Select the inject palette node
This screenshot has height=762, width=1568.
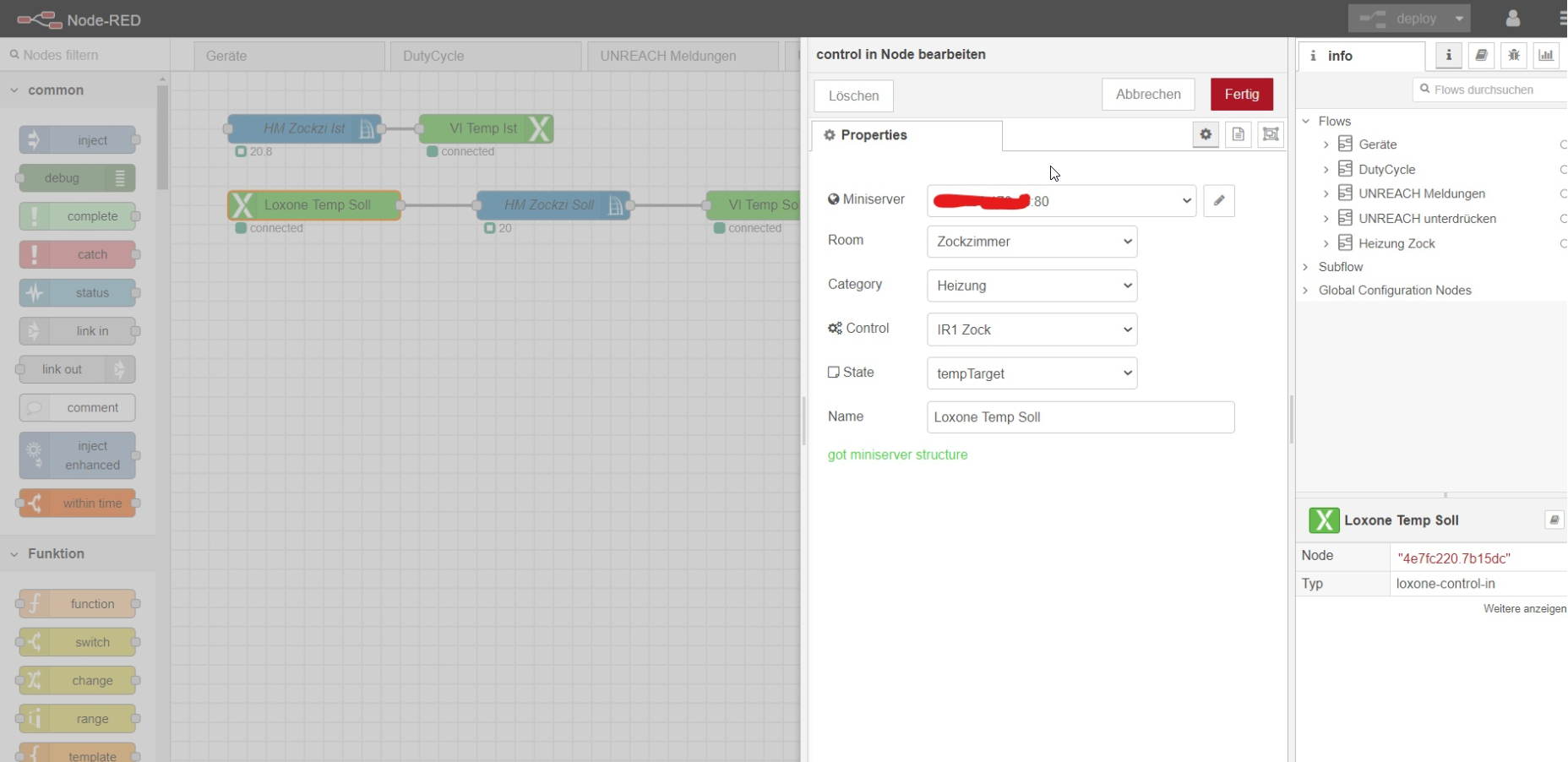(77, 140)
